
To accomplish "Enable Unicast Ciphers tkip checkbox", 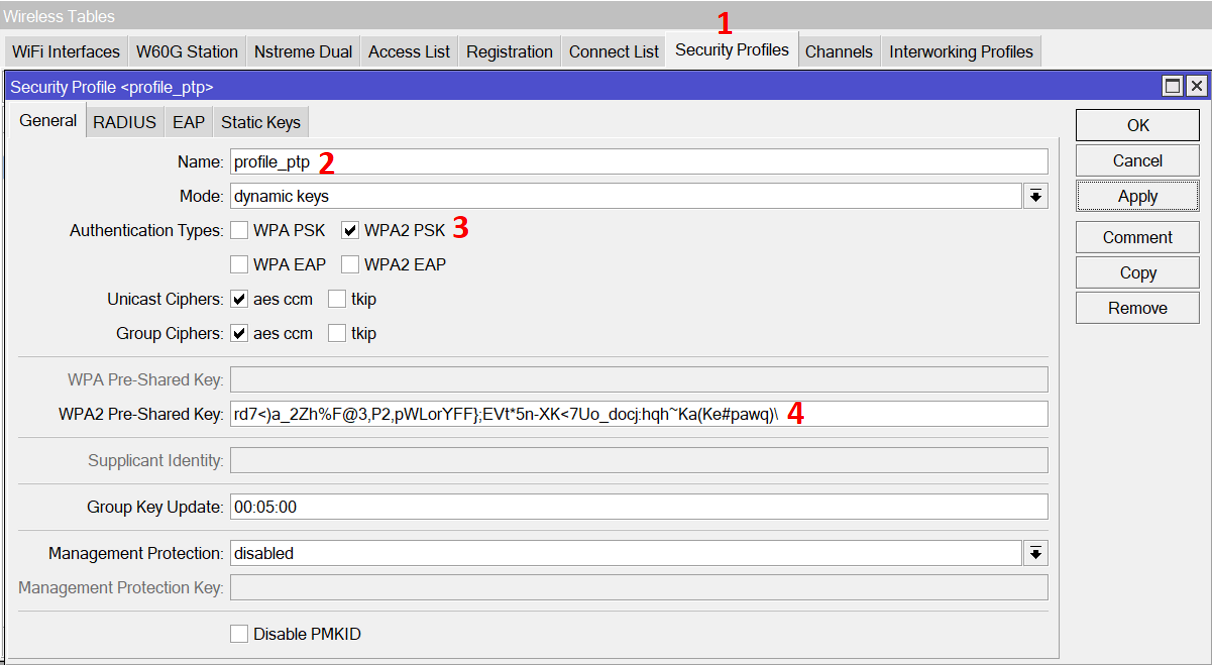I will point(337,299).
